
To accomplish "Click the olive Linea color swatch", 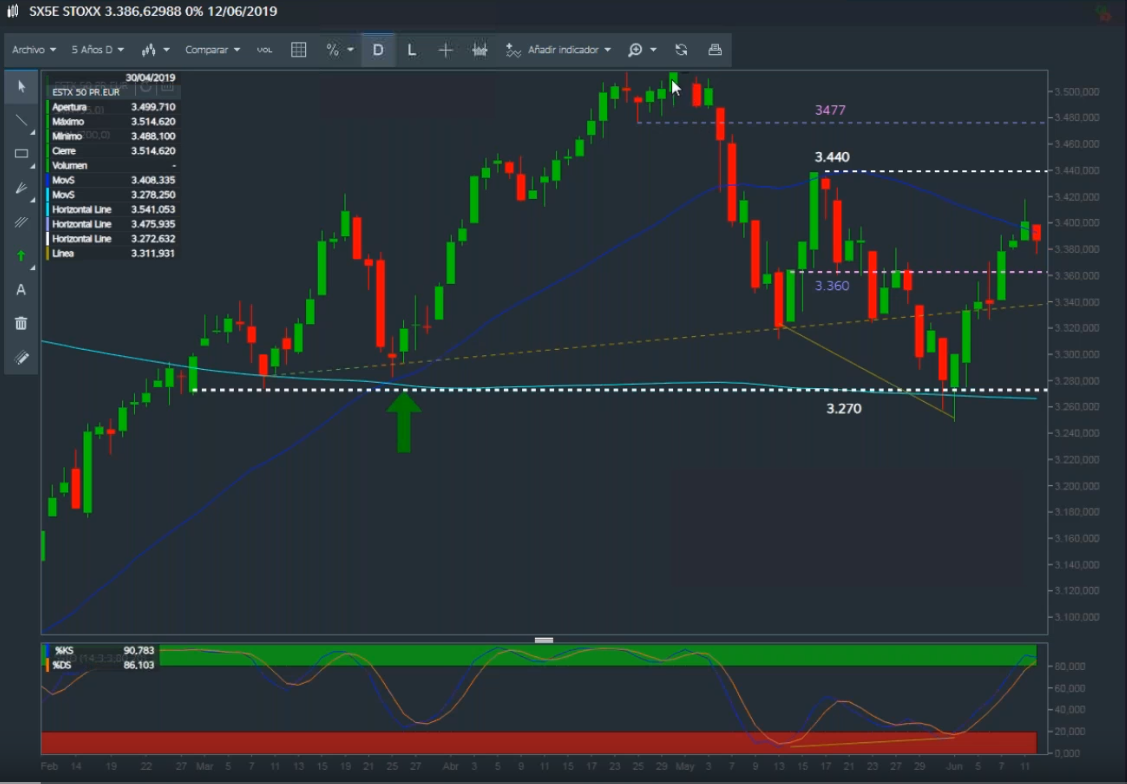I will click(48, 253).
